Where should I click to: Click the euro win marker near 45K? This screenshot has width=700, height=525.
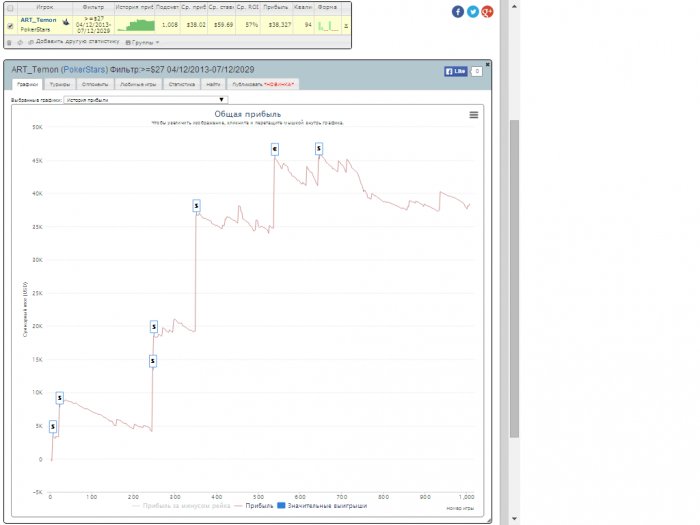pos(274,149)
